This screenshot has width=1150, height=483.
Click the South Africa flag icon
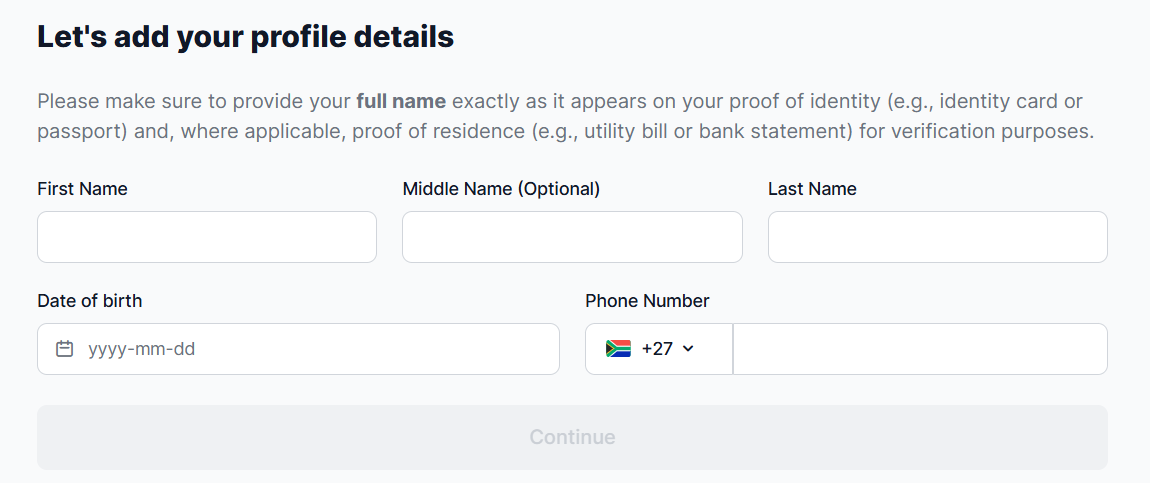[618, 349]
